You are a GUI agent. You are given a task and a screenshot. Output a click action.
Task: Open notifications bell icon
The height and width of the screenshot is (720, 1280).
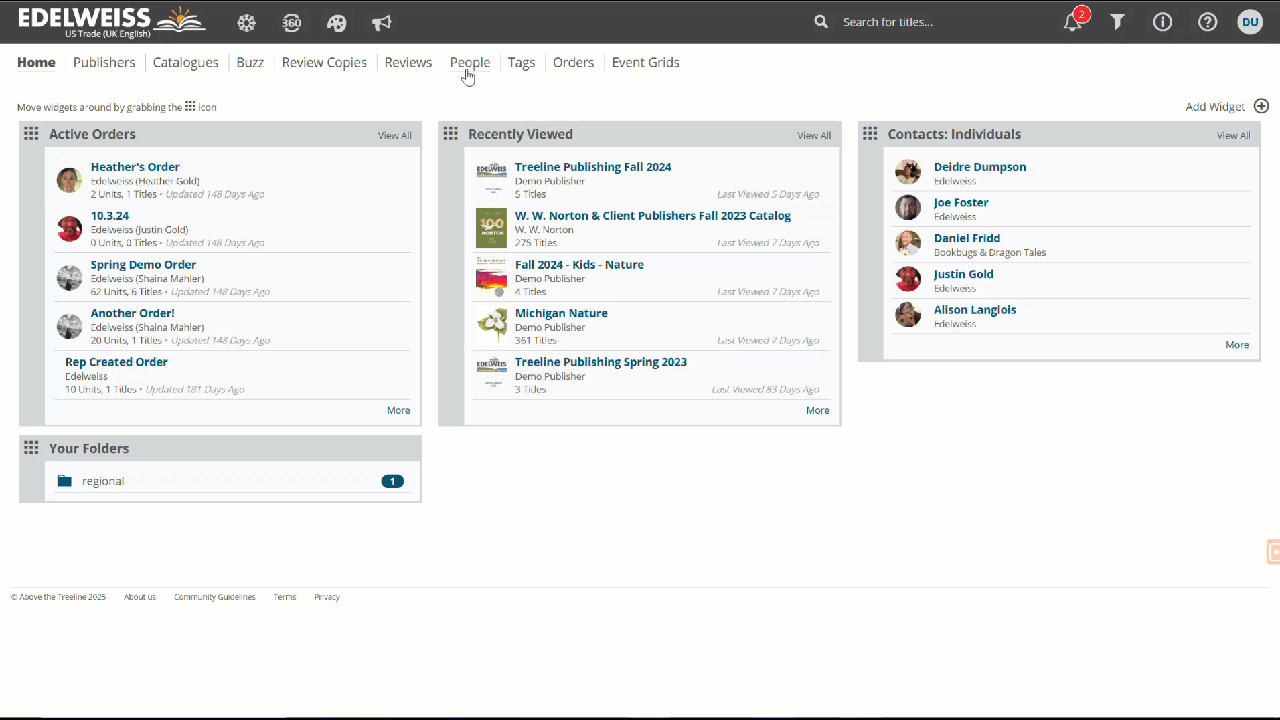tap(1073, 22)
